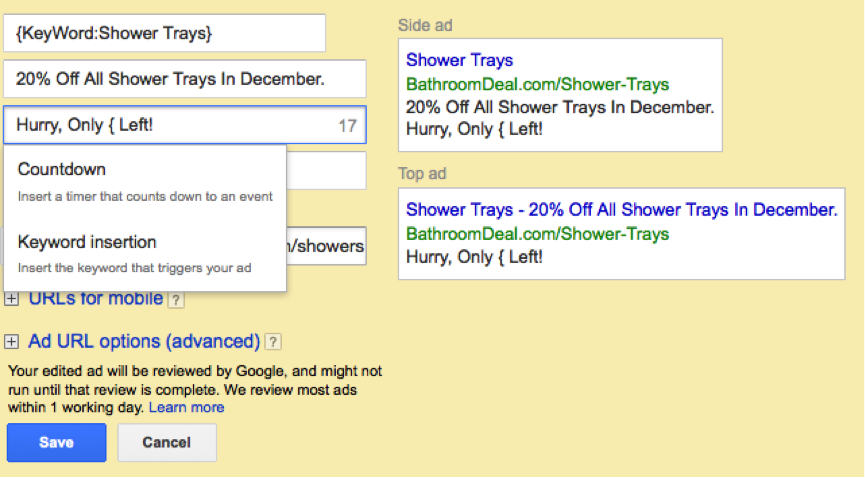Follow the Learn more link
Viewport: 865px width, 478px height.
coord(186,408)
